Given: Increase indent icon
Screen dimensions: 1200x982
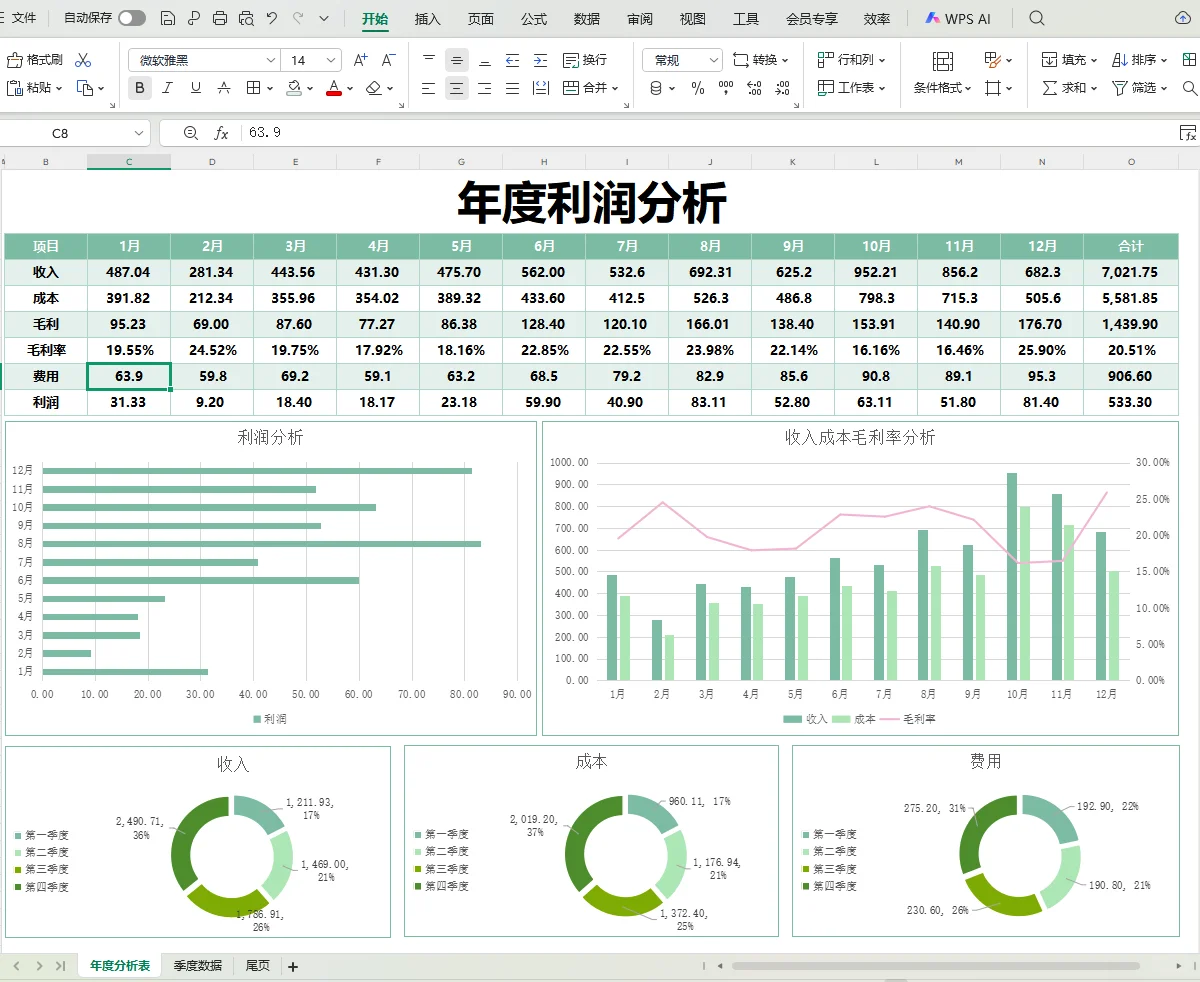Looking at the screenshot, I should click(x=540, y=60).
